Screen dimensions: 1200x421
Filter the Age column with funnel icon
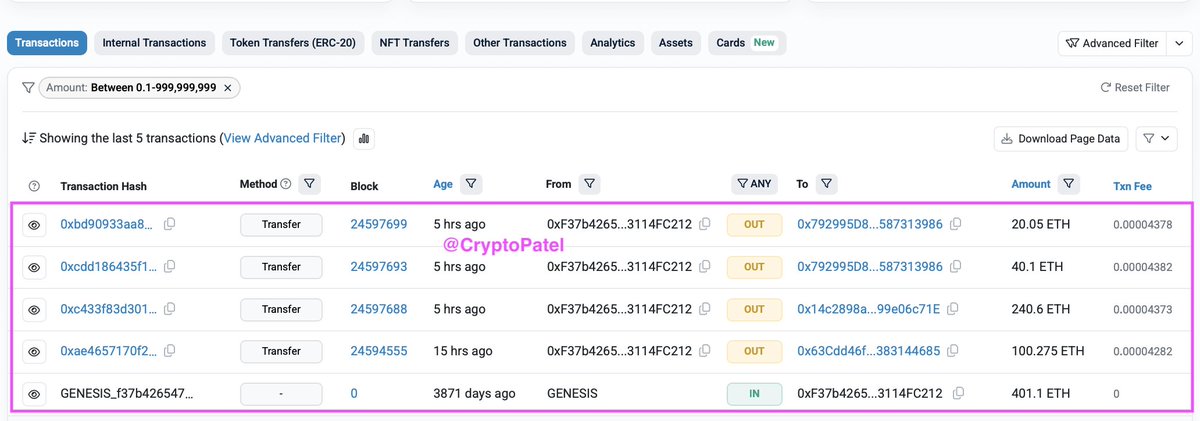click(471, 184)
